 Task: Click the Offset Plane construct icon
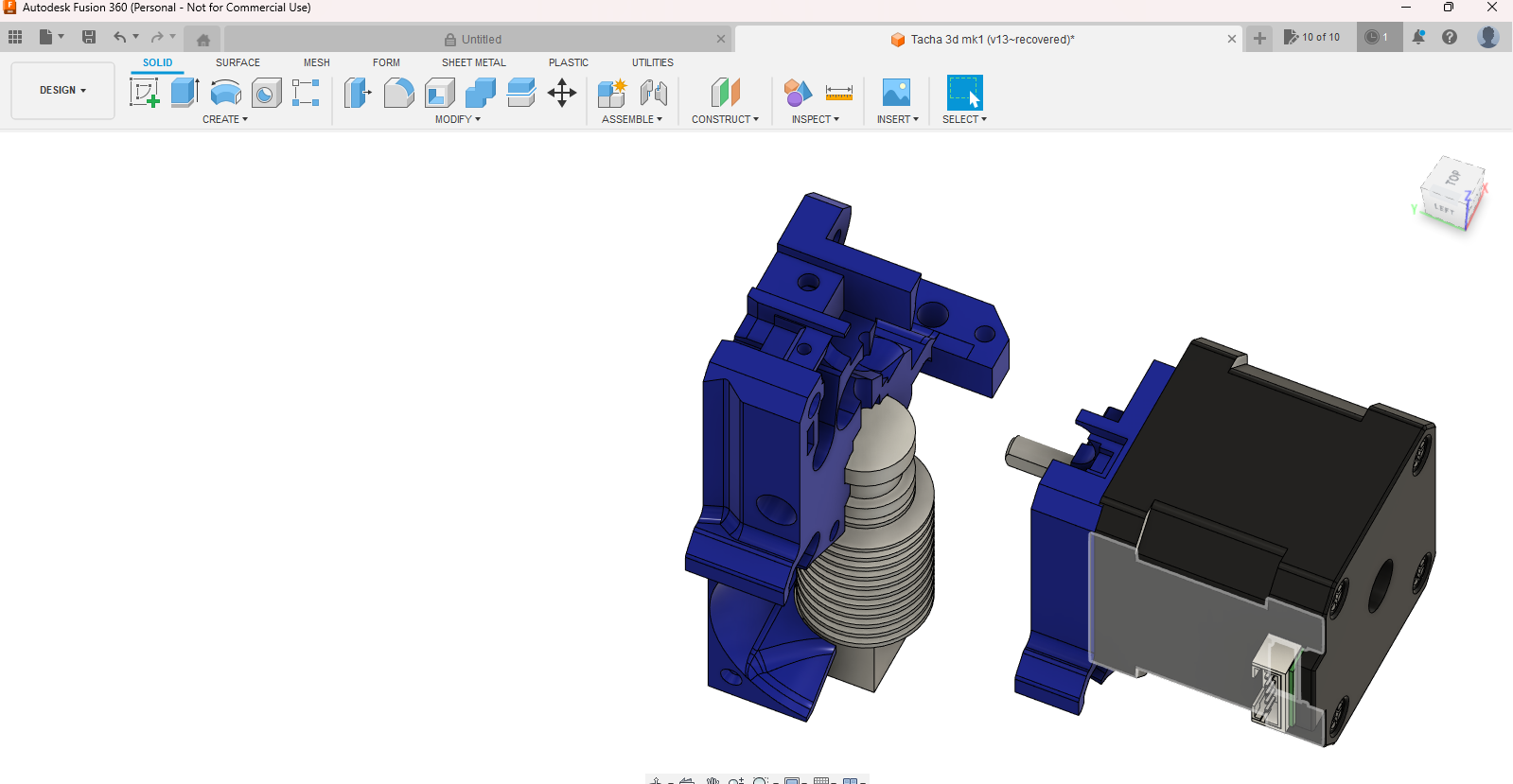[x=725, y=93]
